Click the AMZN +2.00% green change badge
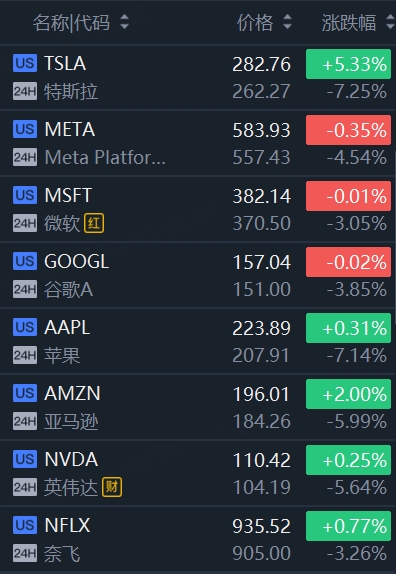396x574 pixels. coord(348,394)
